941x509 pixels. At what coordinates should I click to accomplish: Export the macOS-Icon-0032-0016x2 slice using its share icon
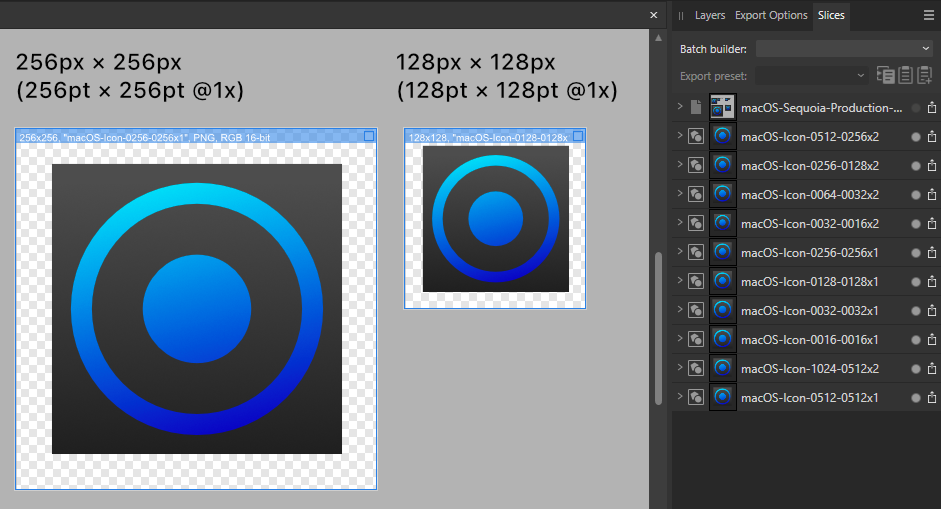(931, 223)
